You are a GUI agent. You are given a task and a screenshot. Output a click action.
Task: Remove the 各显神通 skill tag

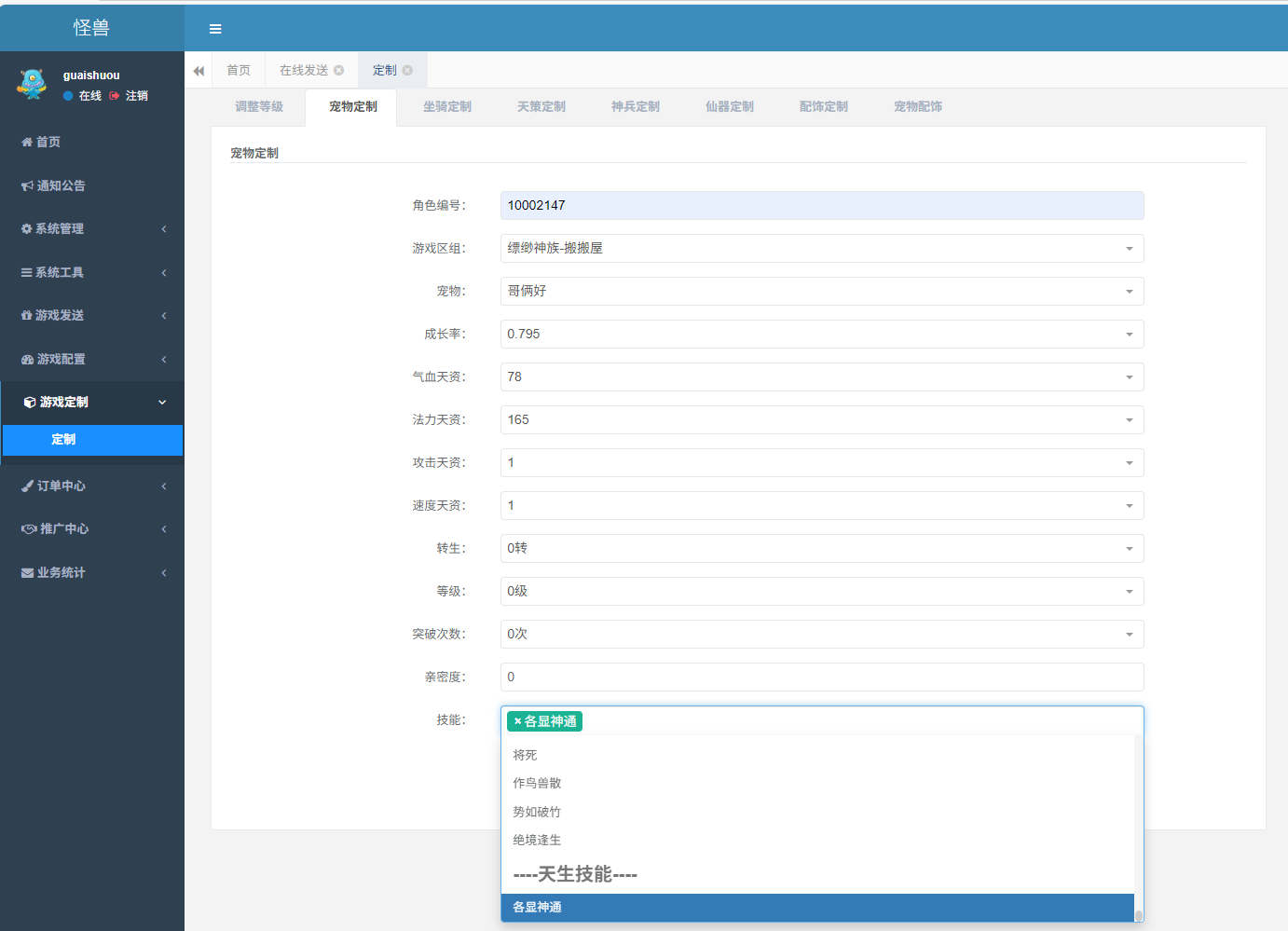pyautogui.click(x=517, y=721)
